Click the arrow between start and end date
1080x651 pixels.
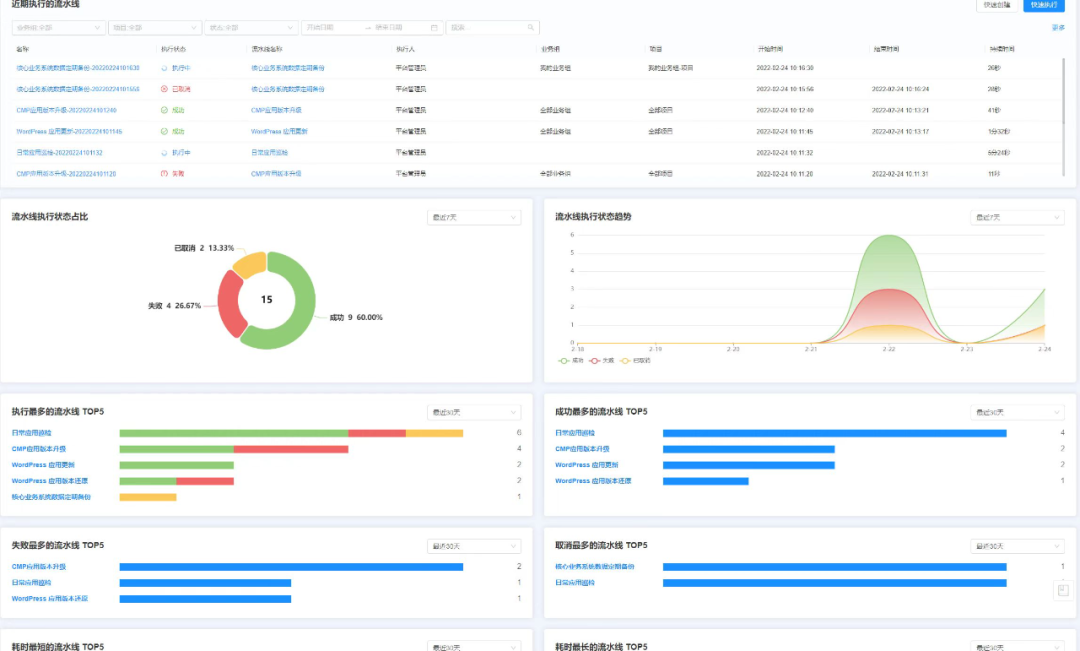click(x=368, y=28)
